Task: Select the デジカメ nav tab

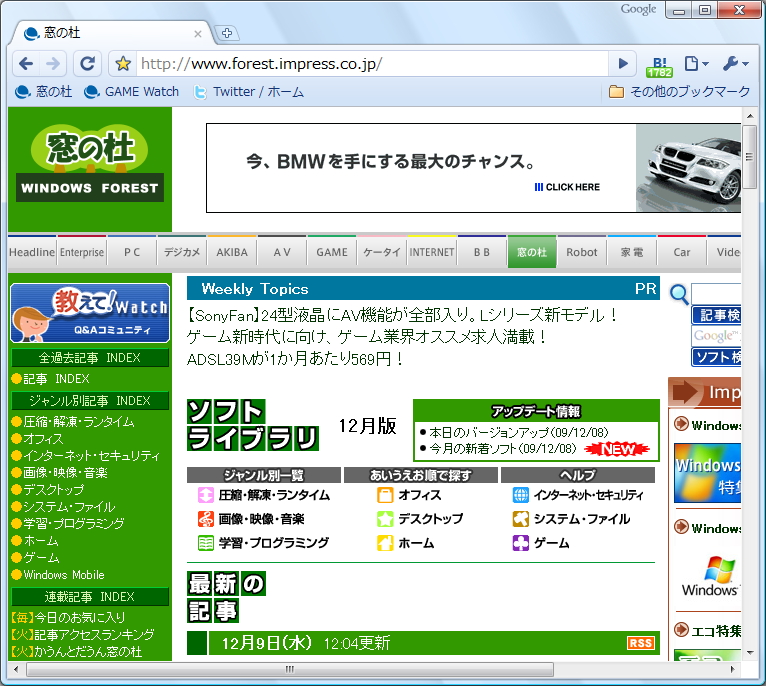Action: click(182, 252)
